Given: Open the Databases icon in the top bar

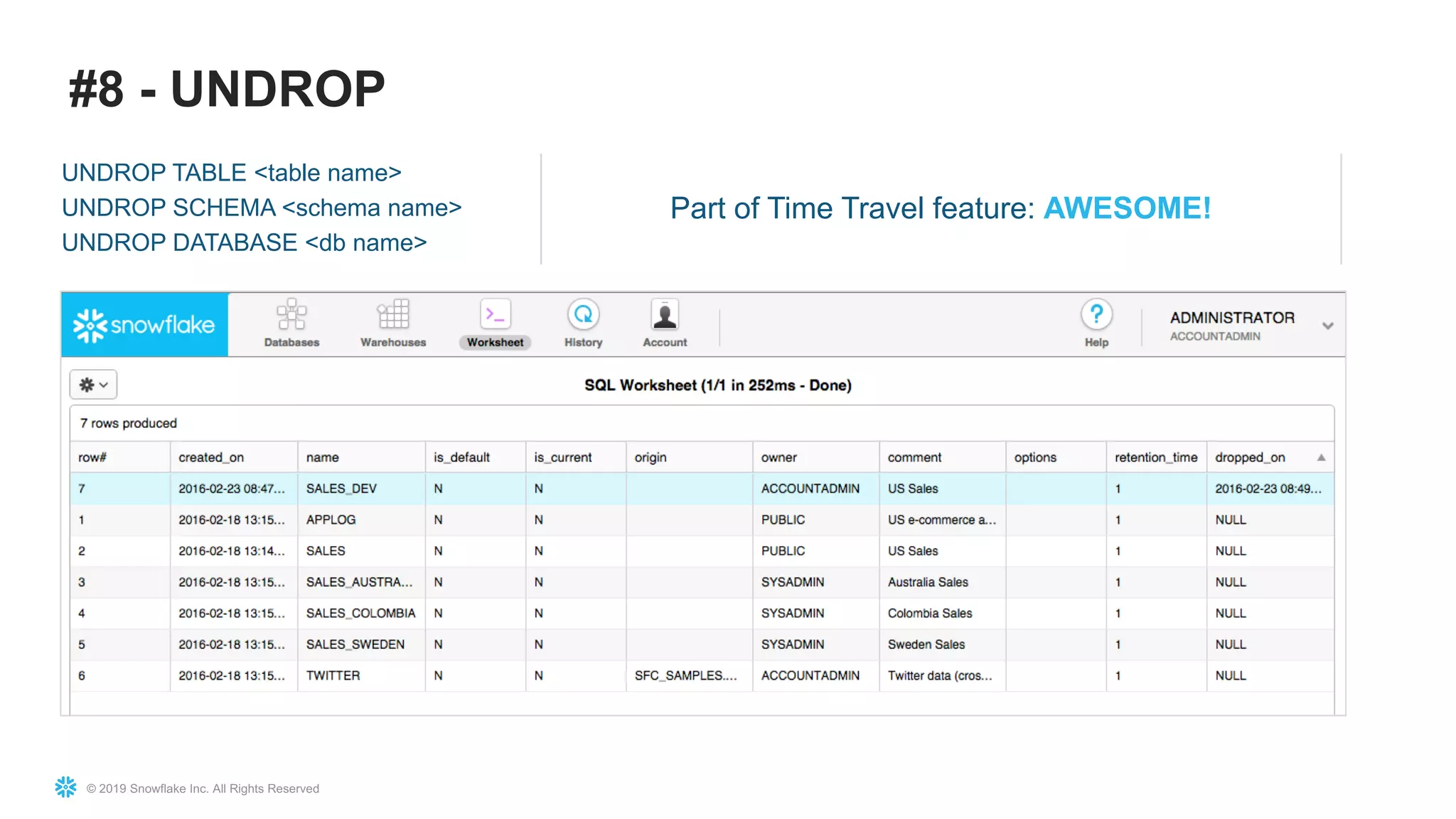Looking at the screenshot, I should pos(291,314).
